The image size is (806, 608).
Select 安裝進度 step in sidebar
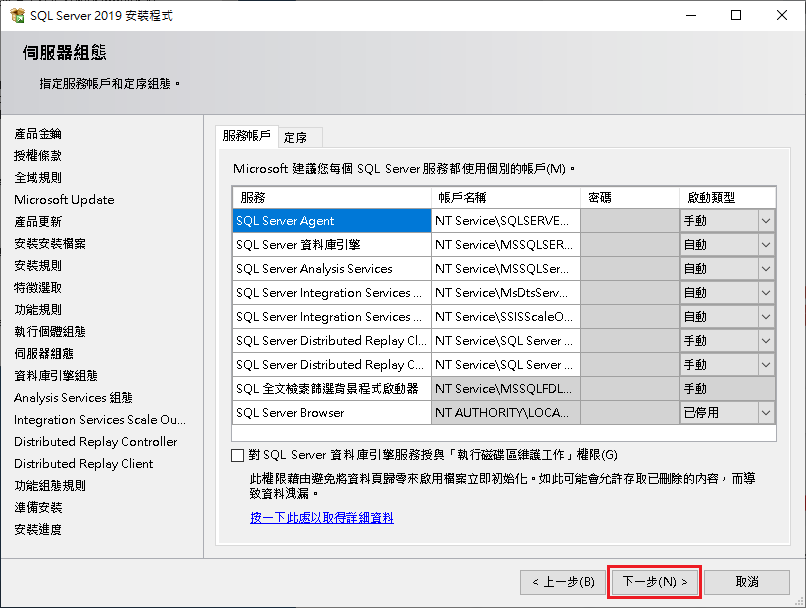[38, 530]
